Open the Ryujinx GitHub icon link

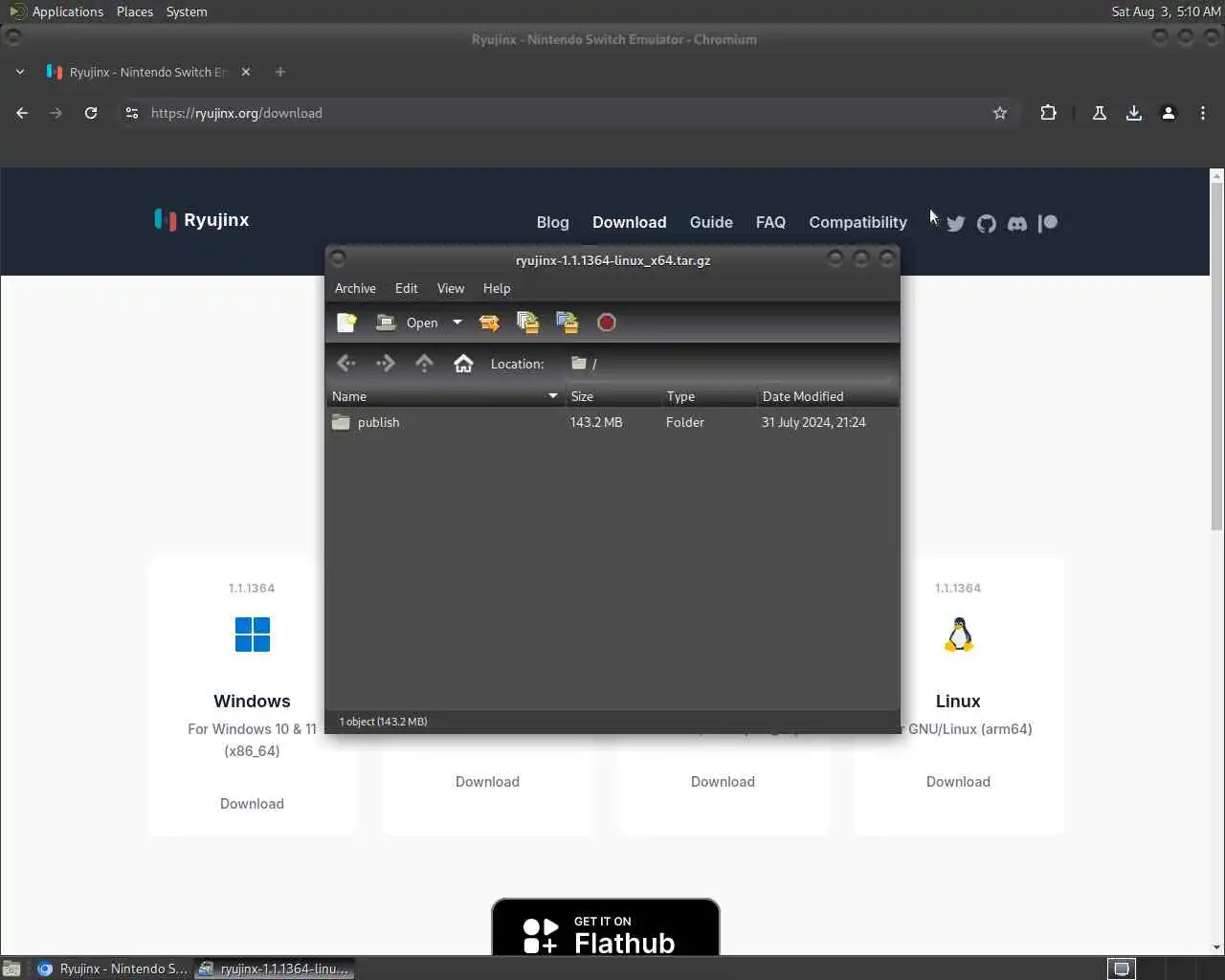pos(987,223)
